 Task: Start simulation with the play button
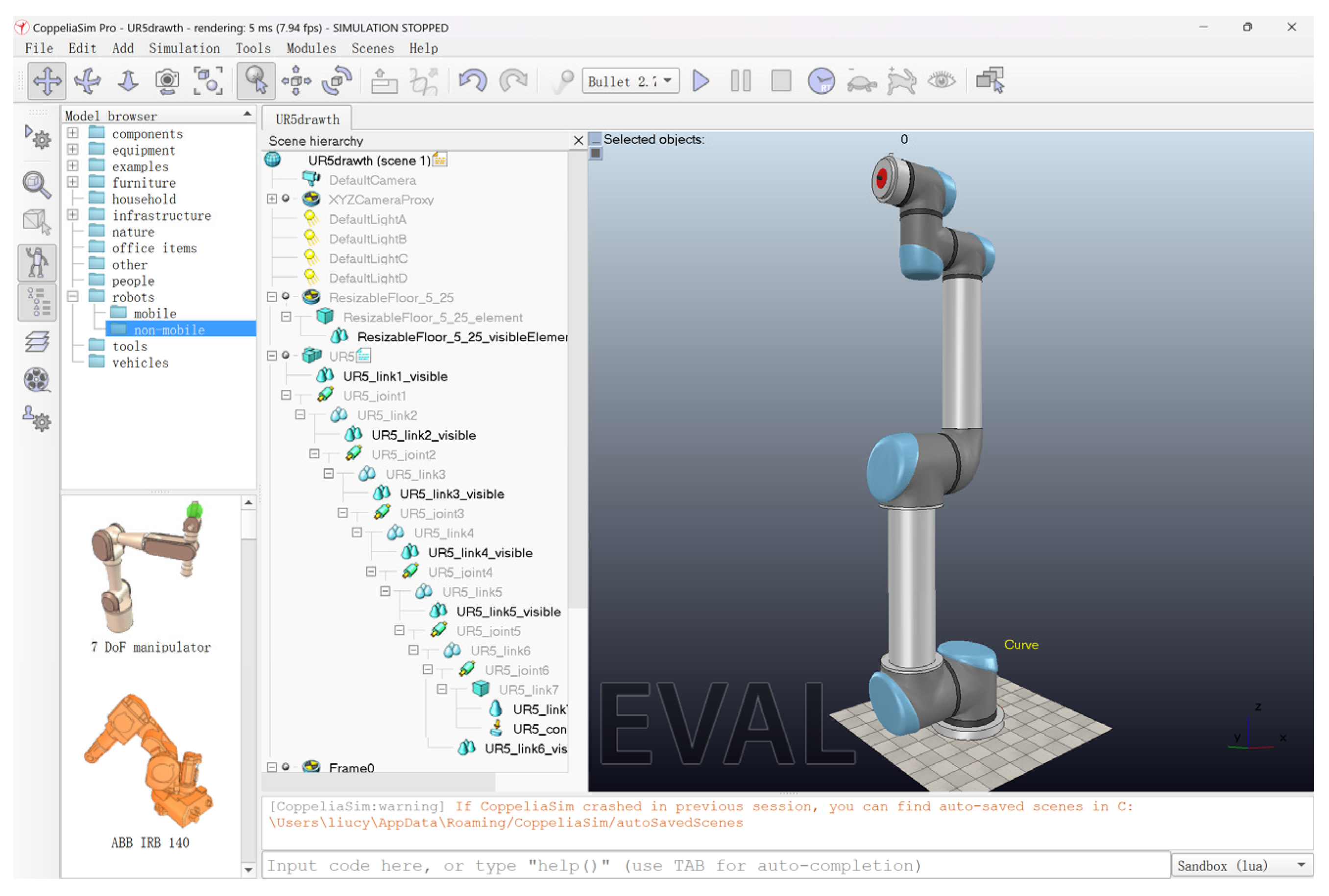[x=700, y=81]
